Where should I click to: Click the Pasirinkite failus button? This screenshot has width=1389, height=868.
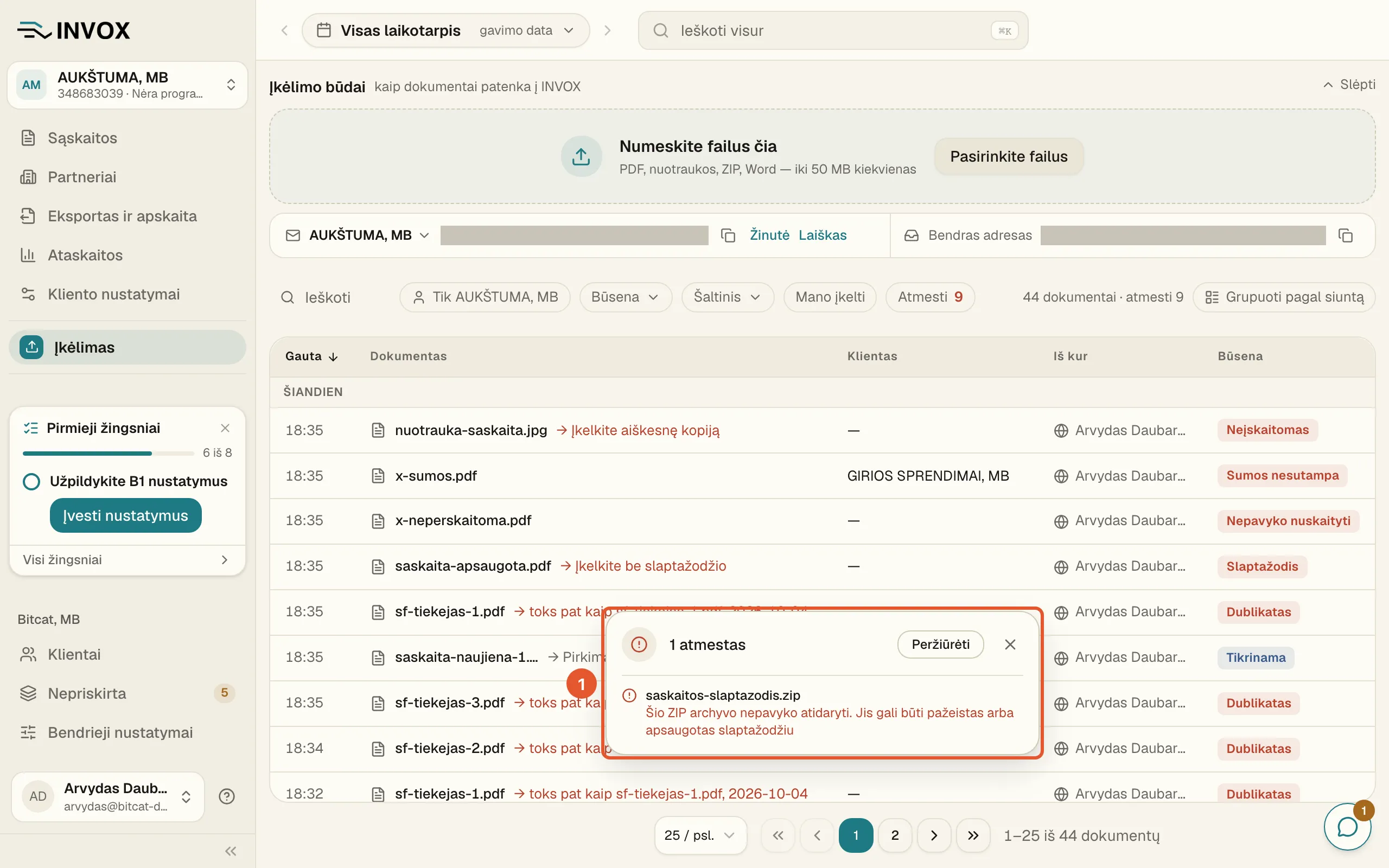[x=1009, y=156]
